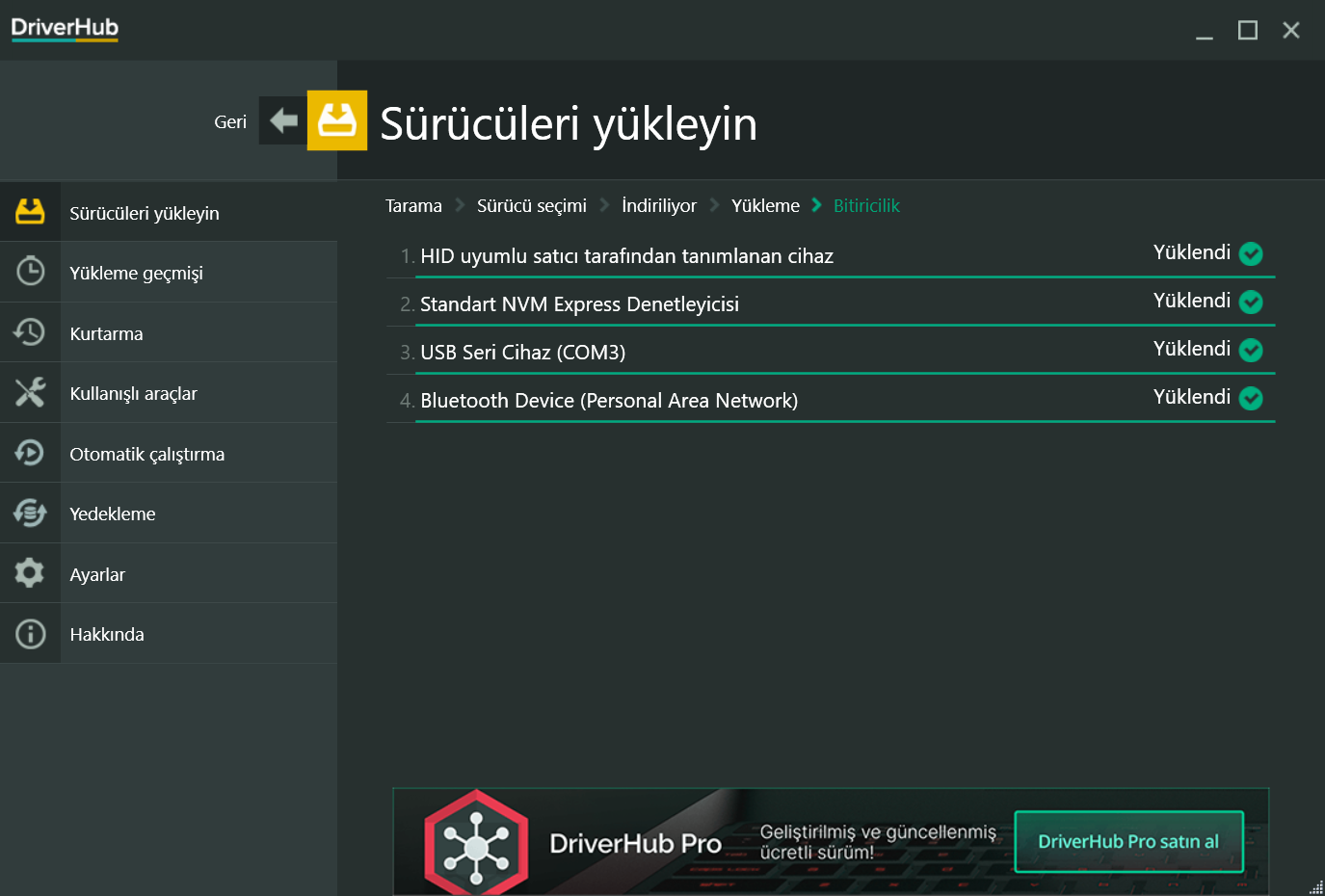Click DriverHub Pro satın al button
The image size is (1325, 896).
click(1128, 841)
